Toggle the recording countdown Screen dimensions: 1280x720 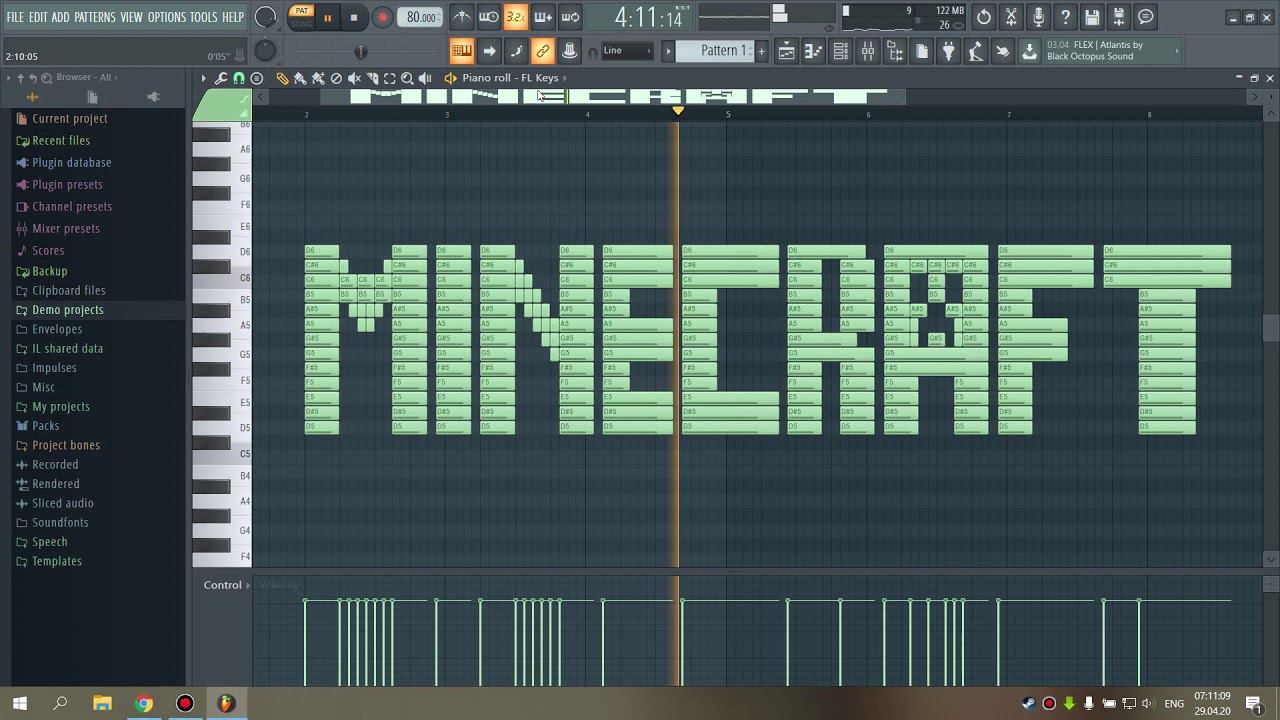[x=515, y=17]
